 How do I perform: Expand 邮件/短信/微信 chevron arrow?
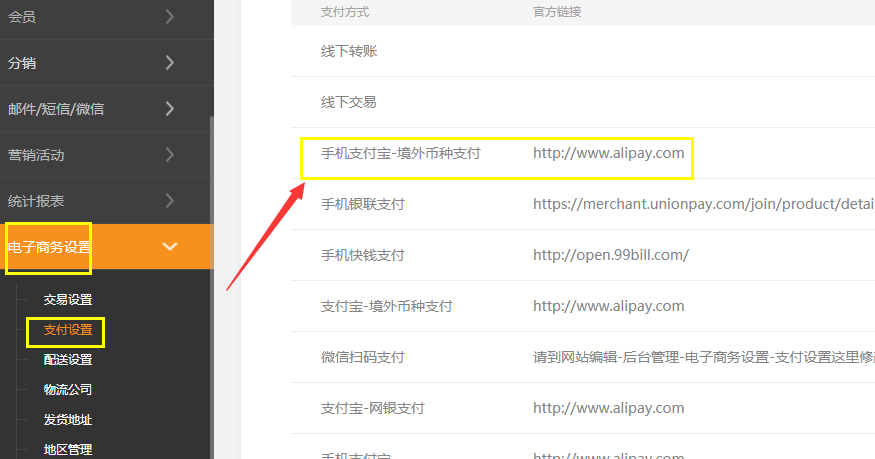click(x=170, y=109)
